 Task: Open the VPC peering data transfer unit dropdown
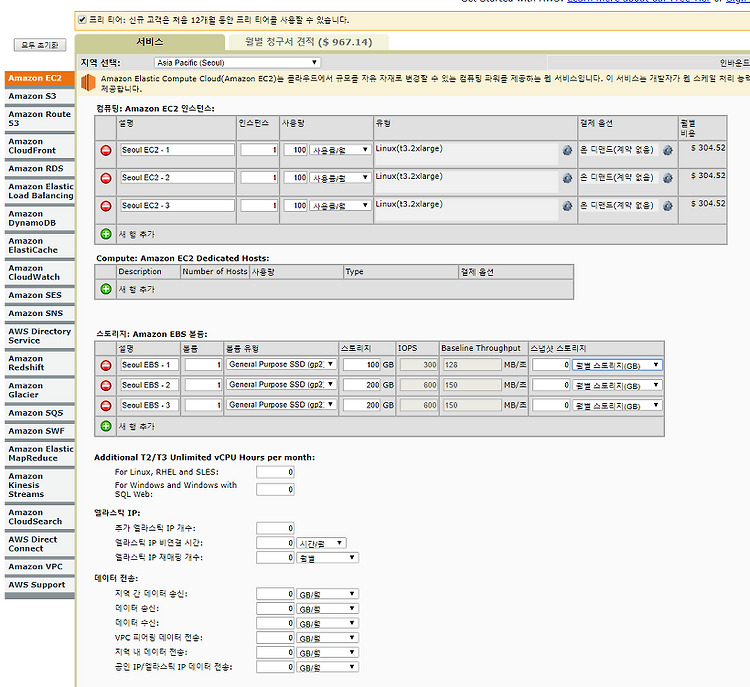327,638
